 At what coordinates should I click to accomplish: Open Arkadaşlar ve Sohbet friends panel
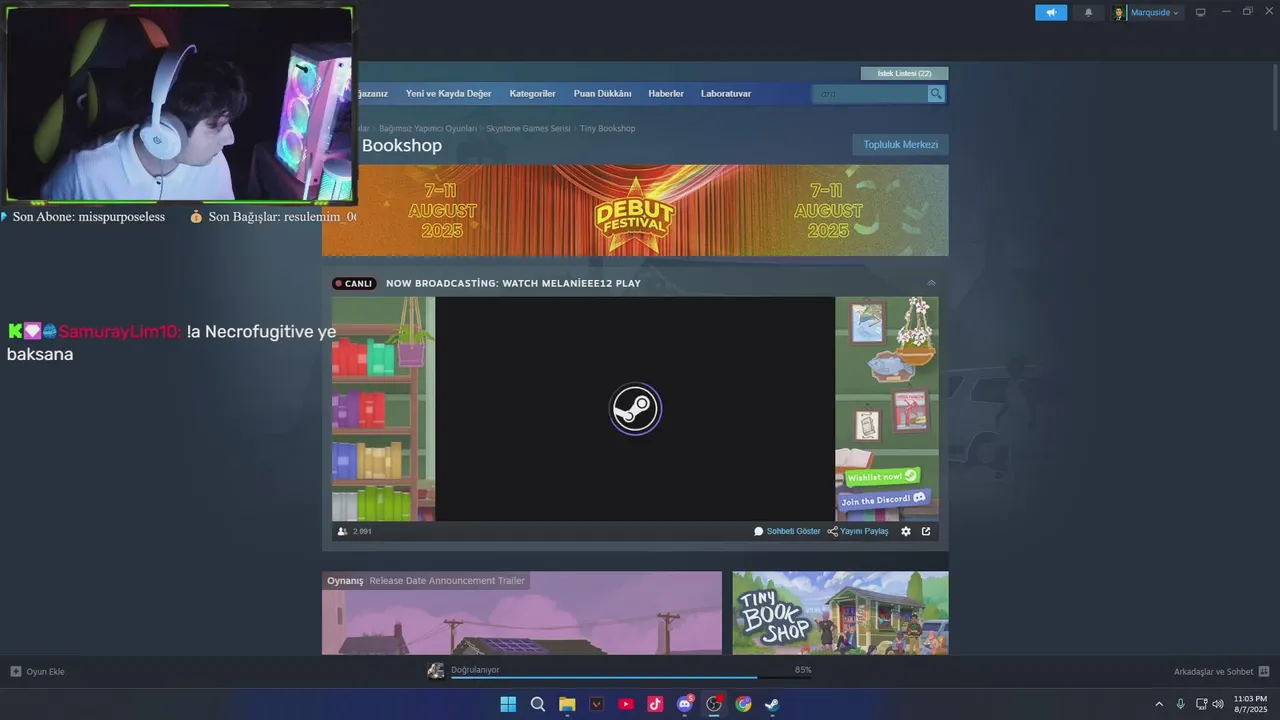[x=1221, y=671]
